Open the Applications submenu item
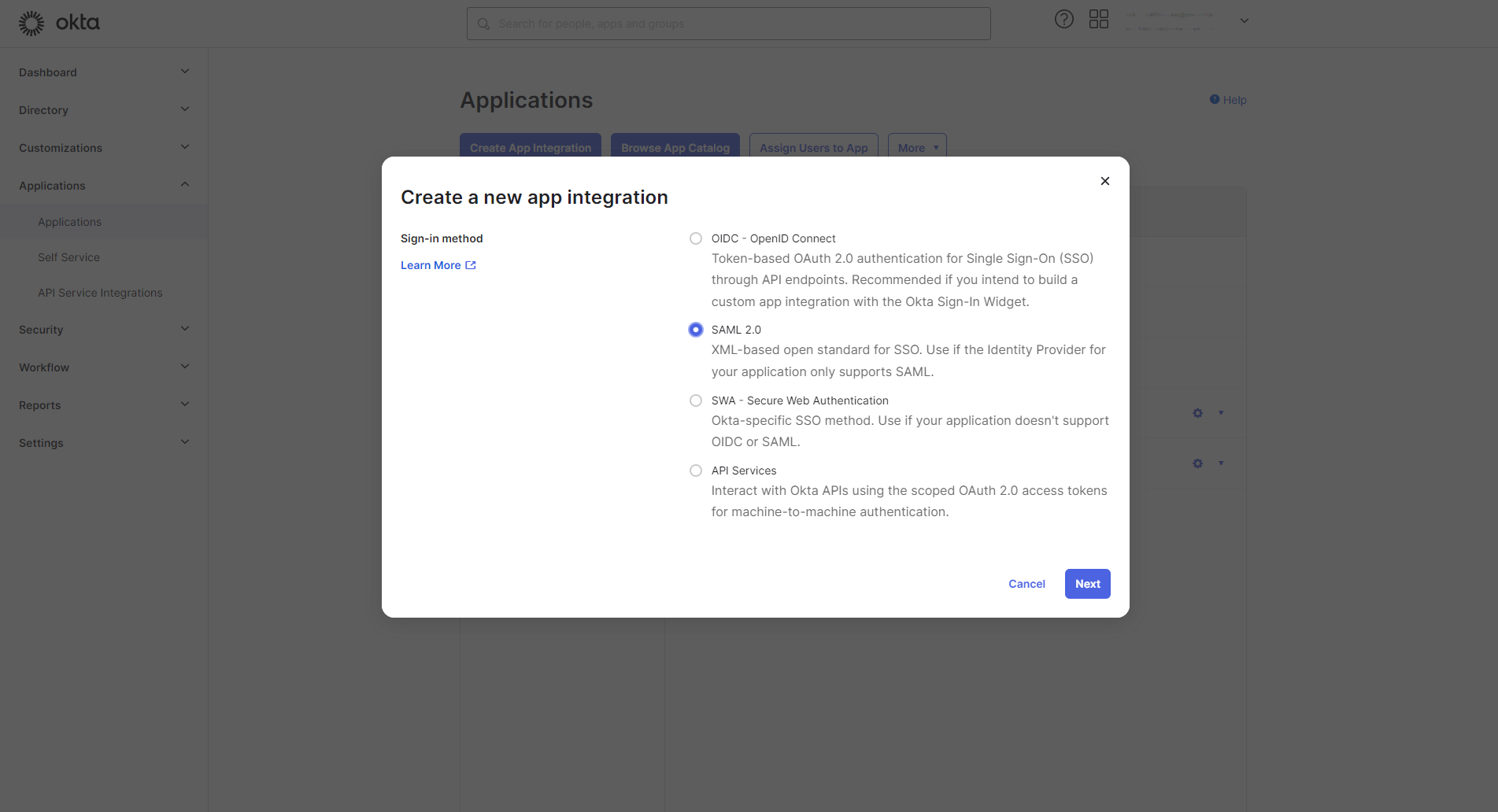 (x=69, y=222)
